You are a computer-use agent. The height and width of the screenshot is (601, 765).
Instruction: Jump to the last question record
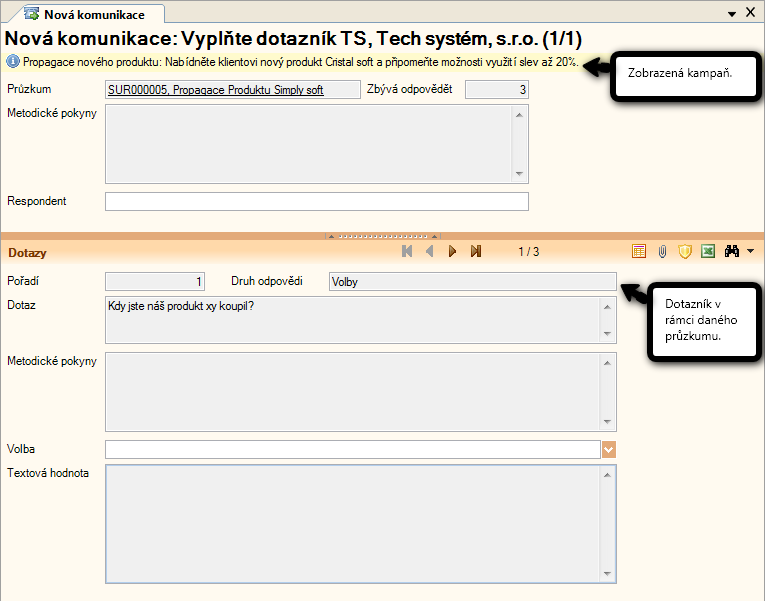pos(476,252)
